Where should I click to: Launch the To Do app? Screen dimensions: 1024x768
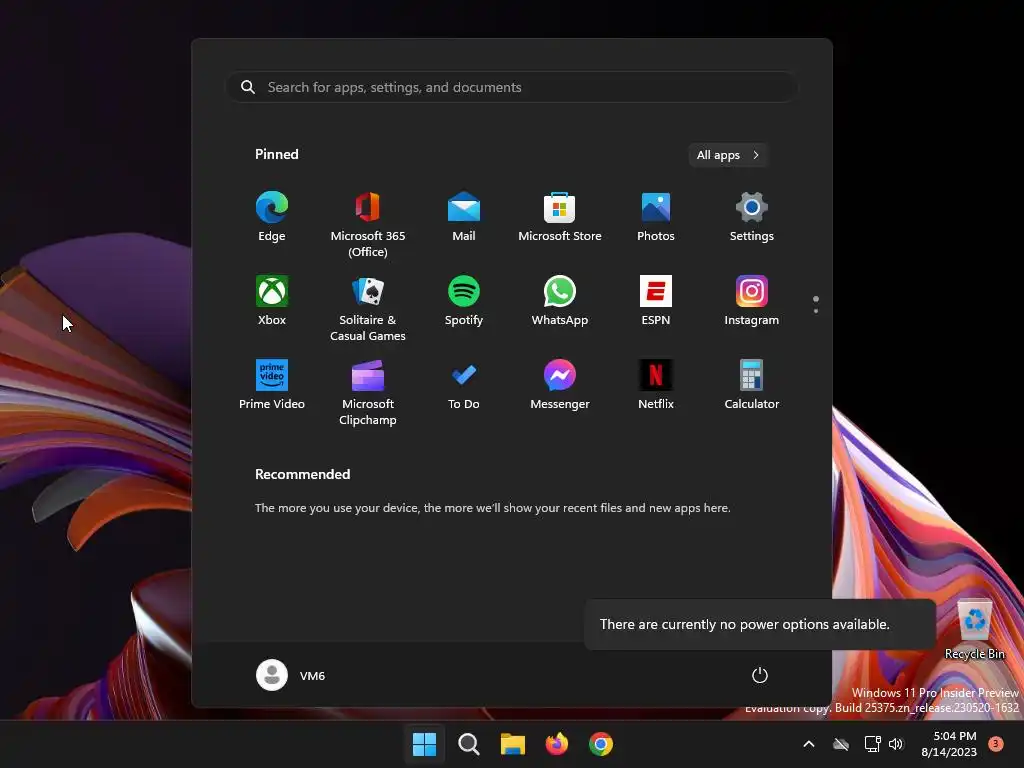click(464, 385)
